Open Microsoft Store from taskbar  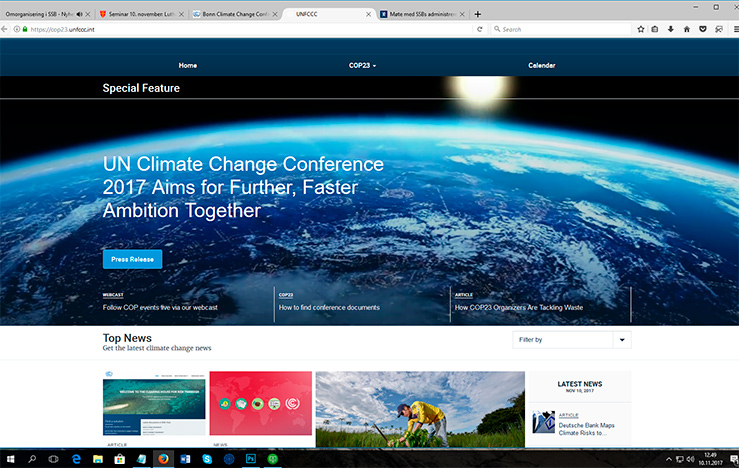coord(120,459)
